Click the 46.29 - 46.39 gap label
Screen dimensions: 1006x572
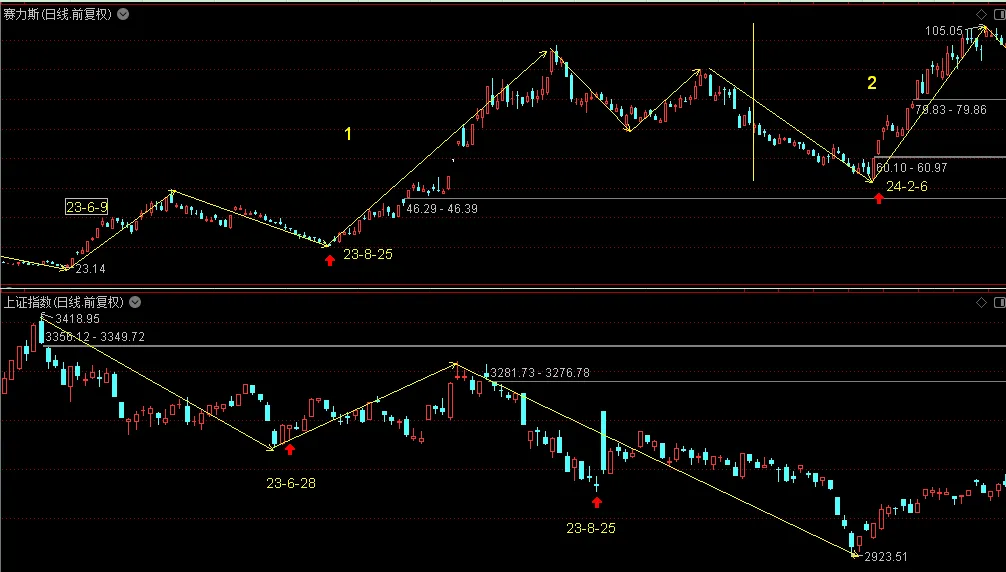pyautogui.click(x=442, y=208)
